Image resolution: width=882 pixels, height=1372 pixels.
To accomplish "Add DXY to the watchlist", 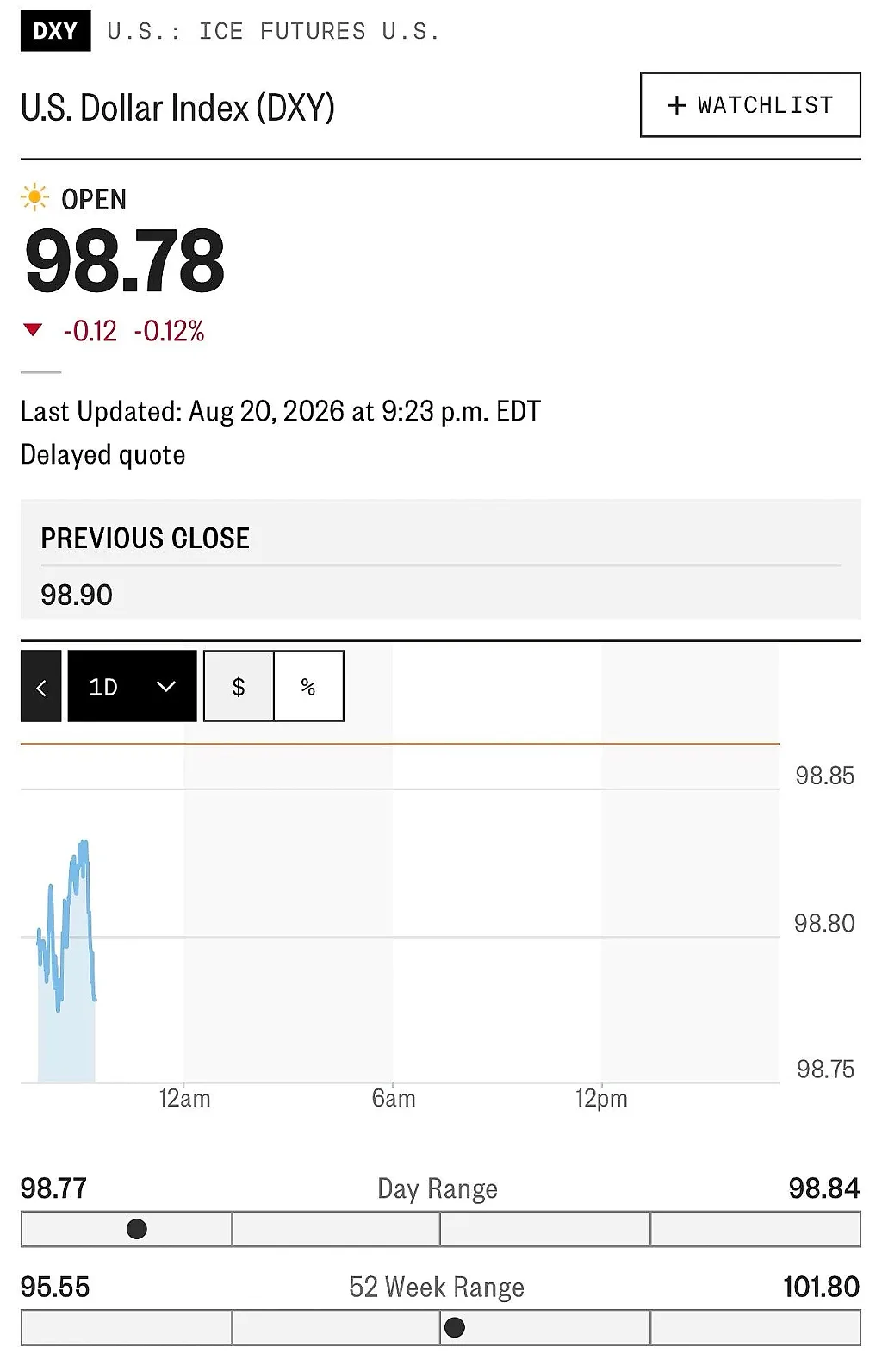I will [x=750, y=105].
